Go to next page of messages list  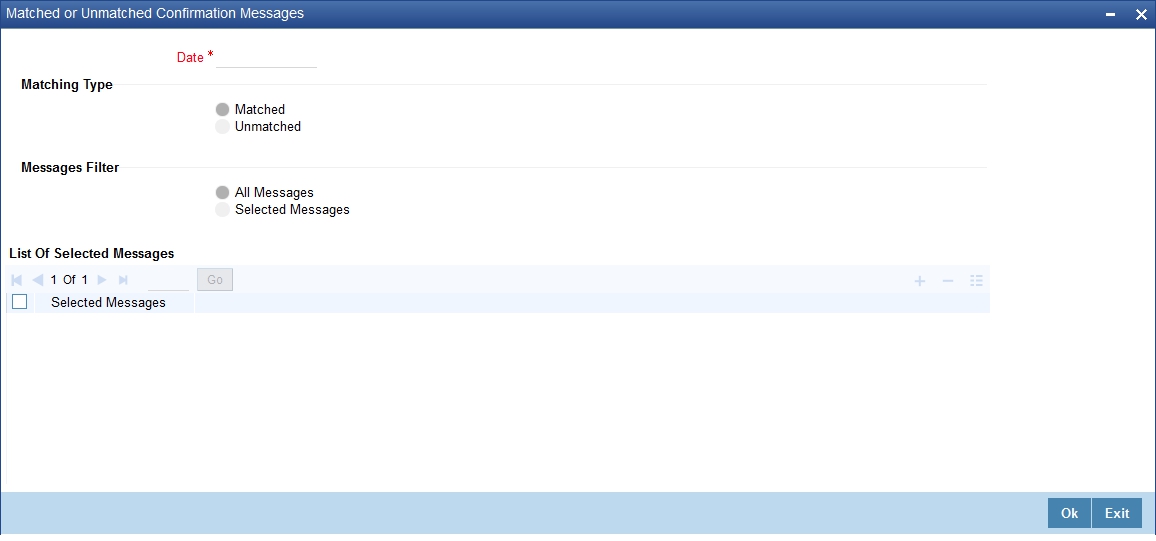tap(102, 280)
